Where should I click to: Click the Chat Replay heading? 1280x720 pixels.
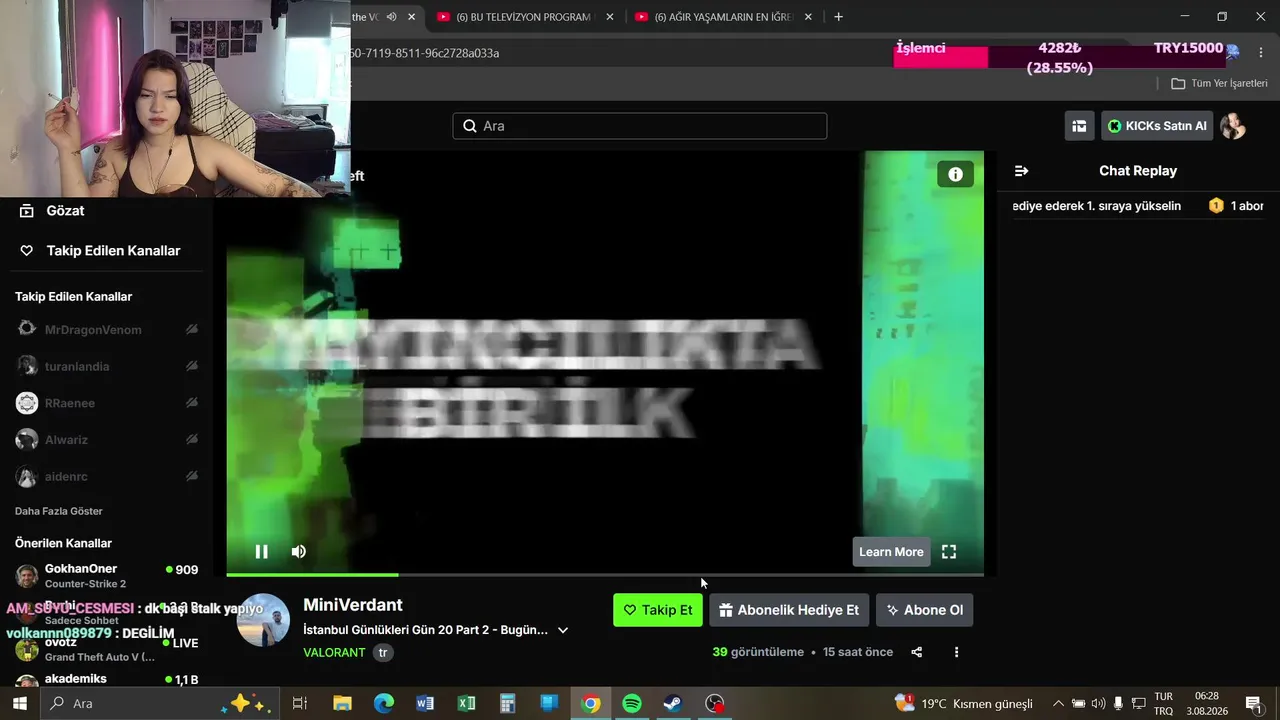point(1138,171)
